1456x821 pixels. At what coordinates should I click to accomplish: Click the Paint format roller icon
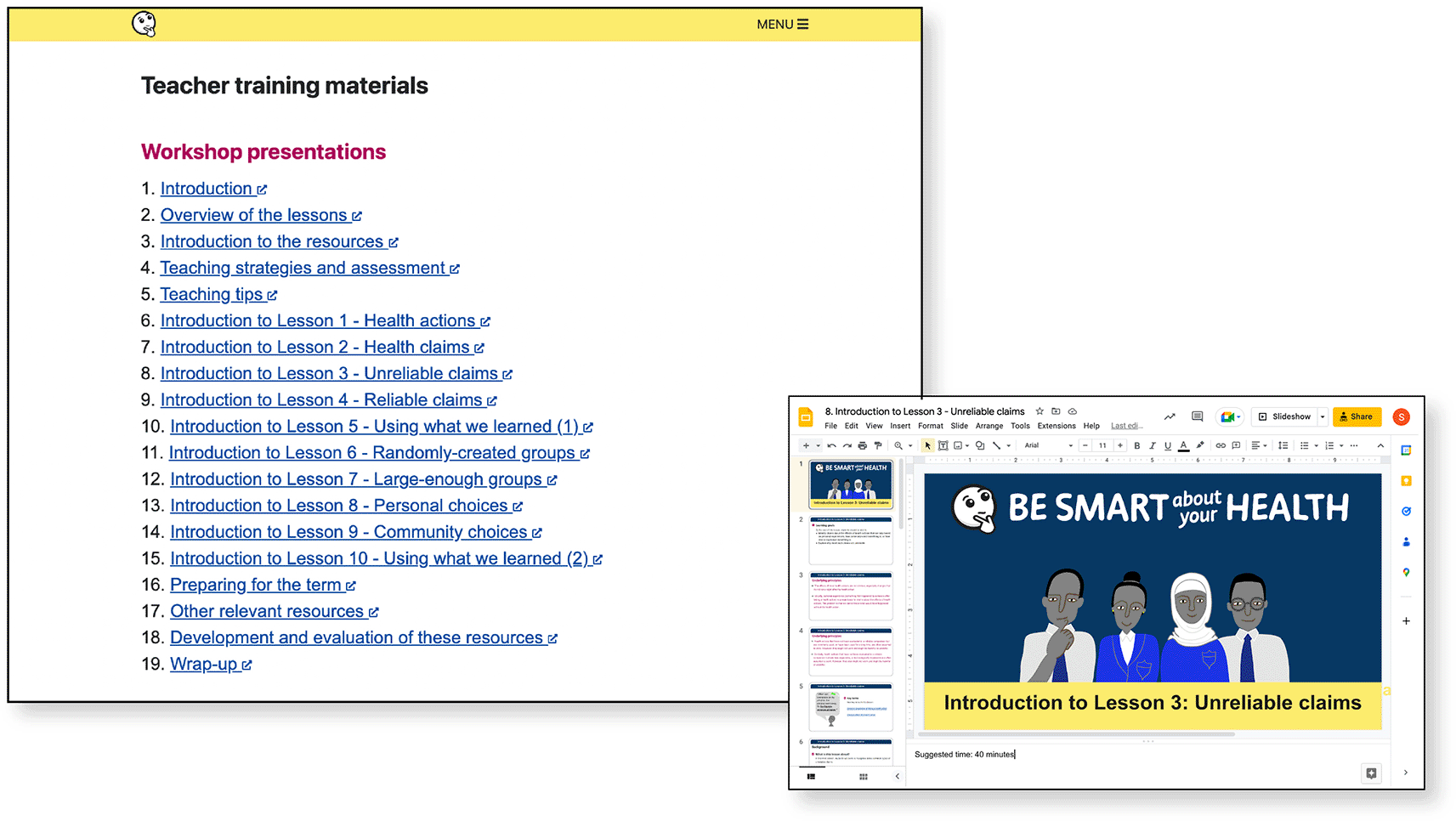point(878,445)
